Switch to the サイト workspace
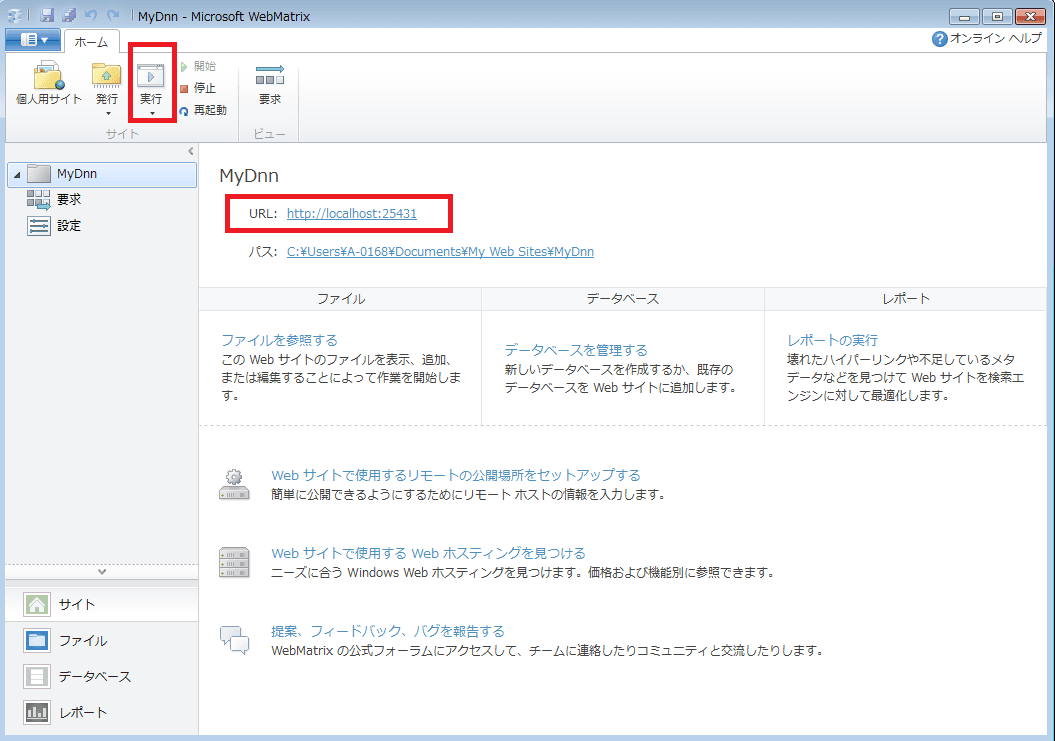1055x741 pixels. click(x=102, y=604)
